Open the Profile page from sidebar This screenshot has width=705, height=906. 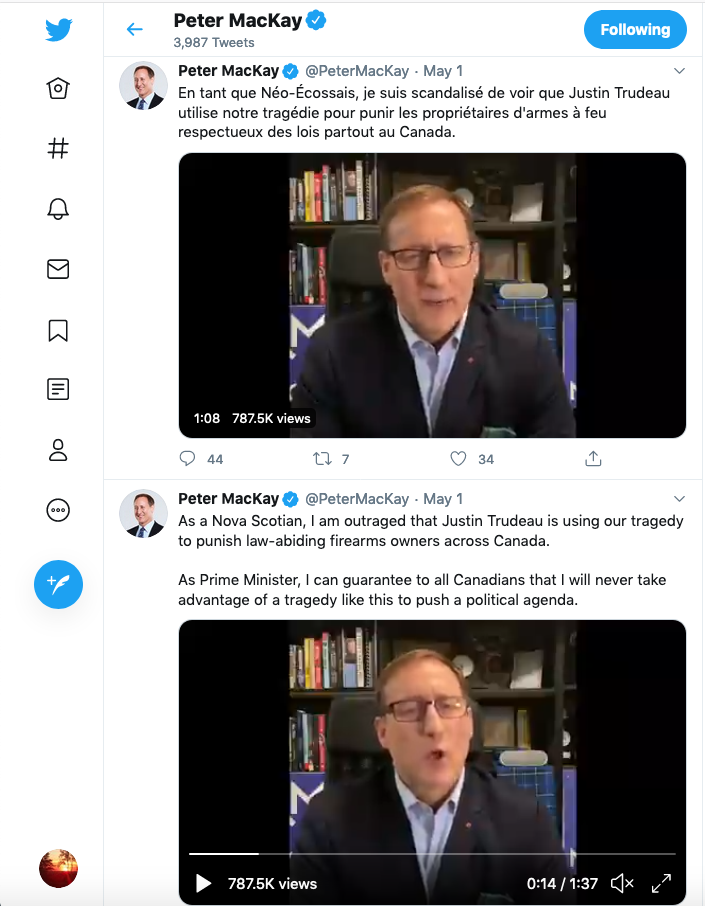(x=58, y=450)
